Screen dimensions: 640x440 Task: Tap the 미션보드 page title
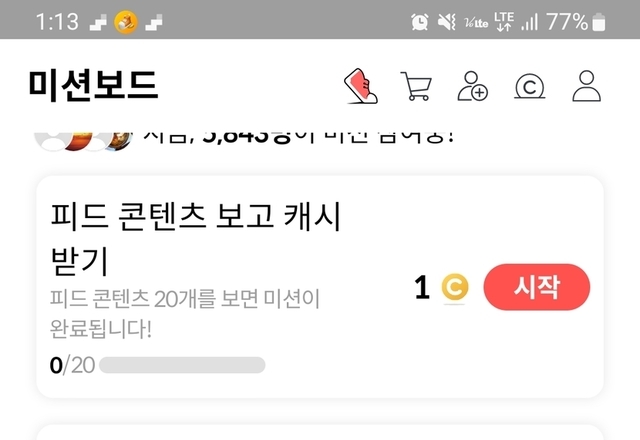(93, 85)
